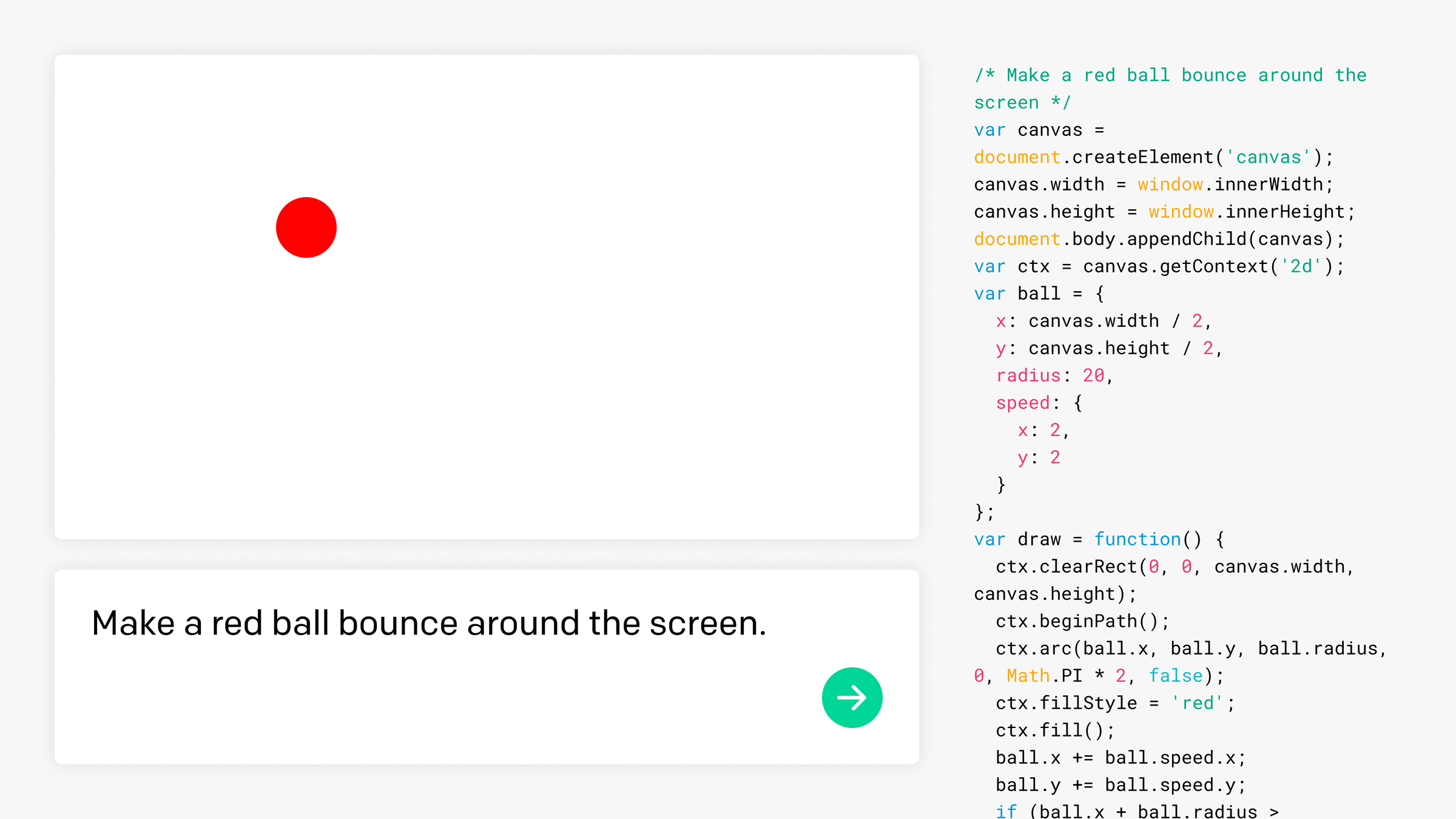This screenshot has height=819, width=1456.
Task: Click the 'var draw = function()' line
Action: pos(1098,539)
